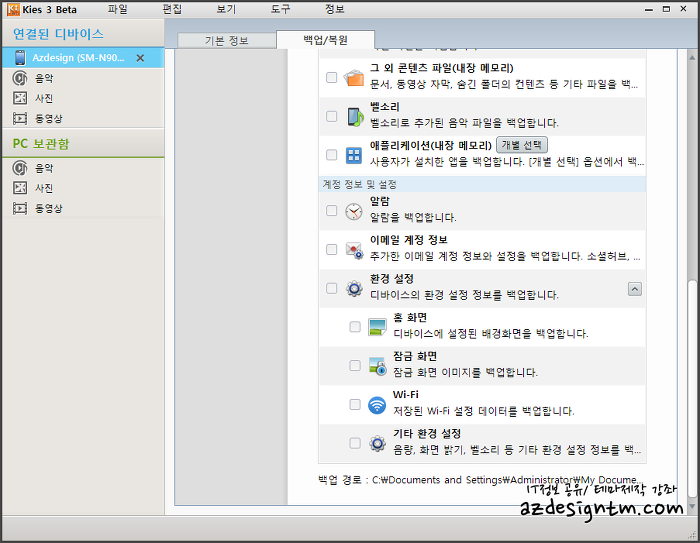Open 사진 under 연결된 디바이스
Viewport: 700px width, 543px height.
click(x=44, y=98)
